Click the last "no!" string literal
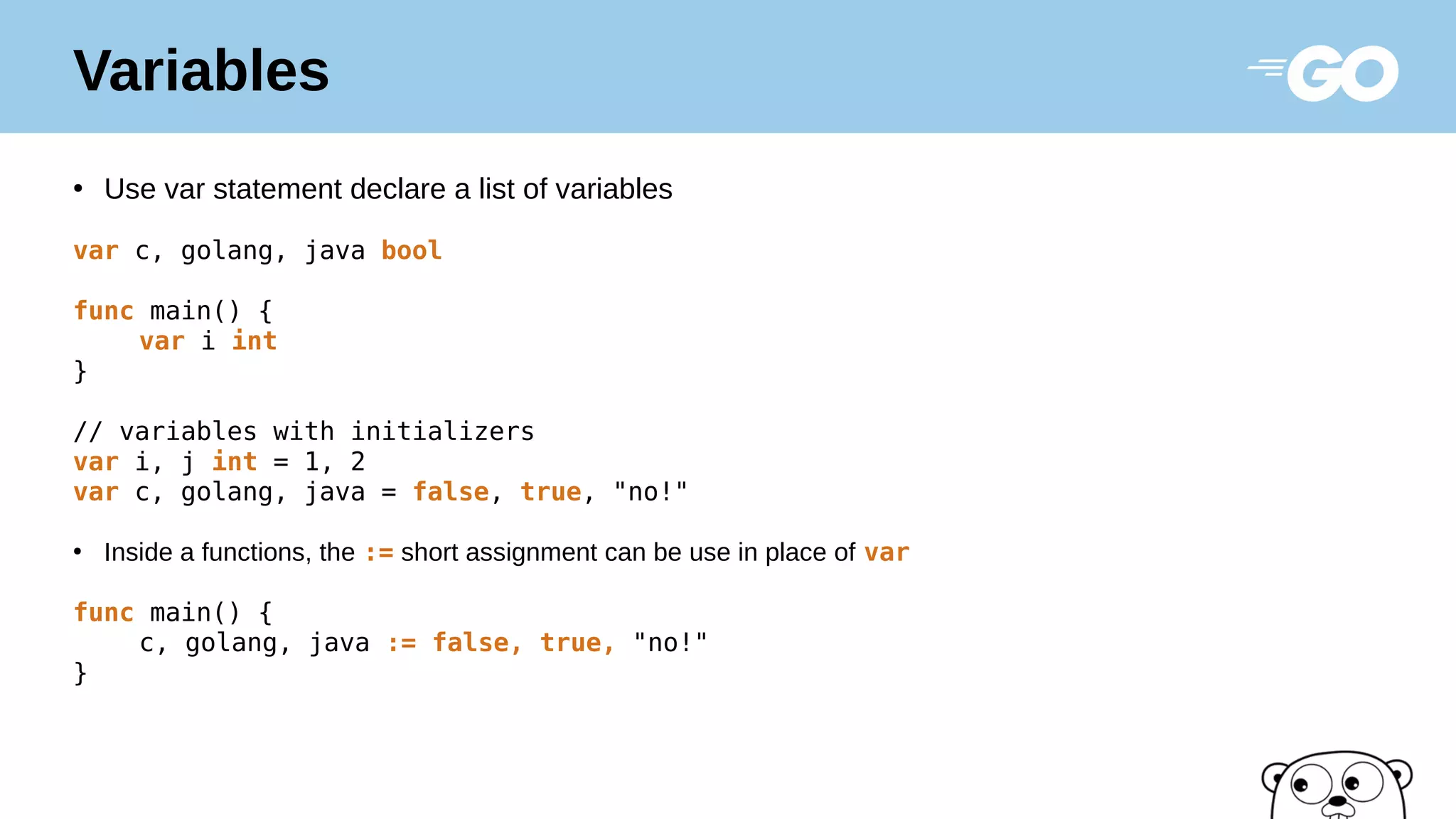 (x=670, y=643)
